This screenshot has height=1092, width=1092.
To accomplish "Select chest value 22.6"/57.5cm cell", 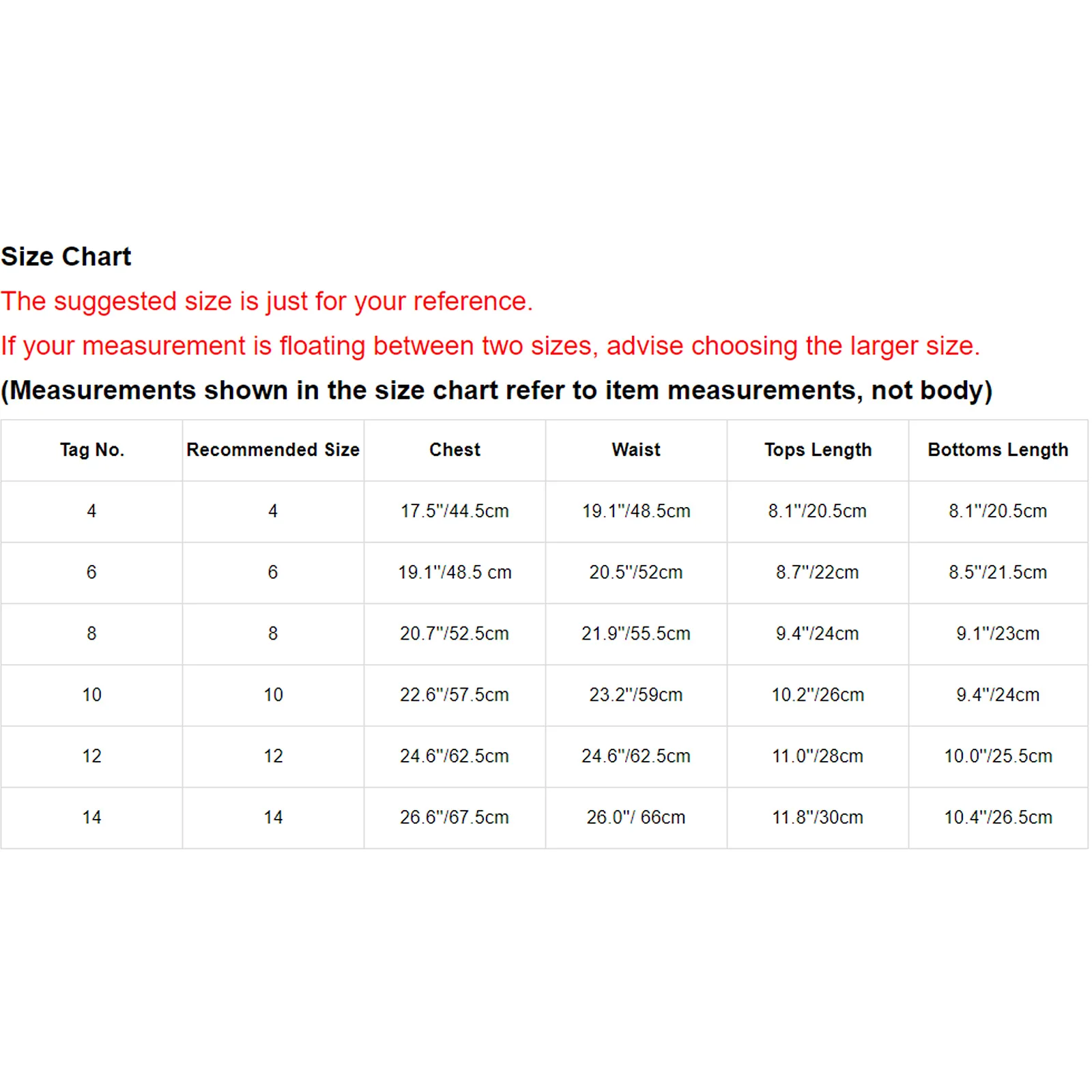I will pyautogui.click(x=455, y=695).
